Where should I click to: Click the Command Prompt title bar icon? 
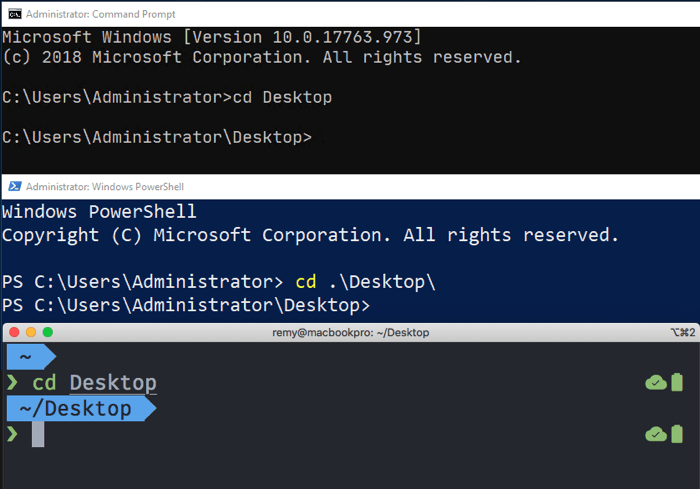(13, 14)
